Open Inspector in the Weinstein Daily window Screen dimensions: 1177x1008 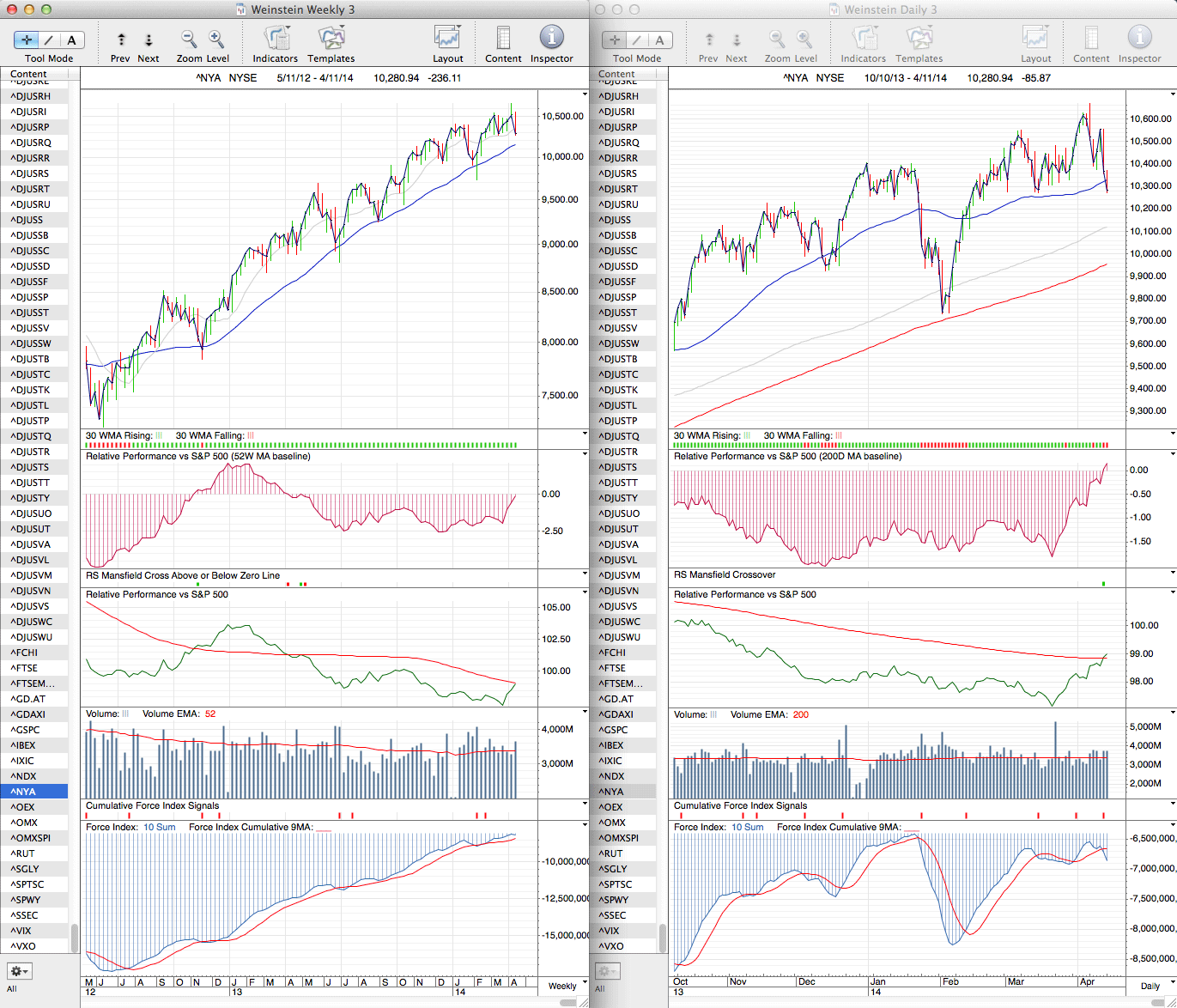(x=1139, y=39)
